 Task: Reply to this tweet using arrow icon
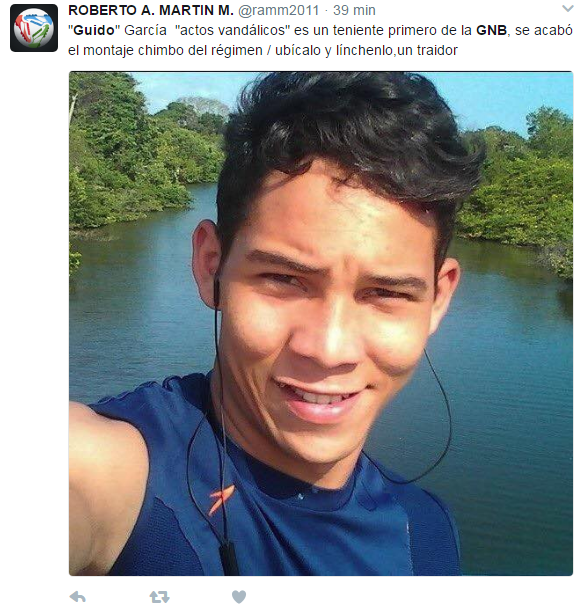pos(78,597)
